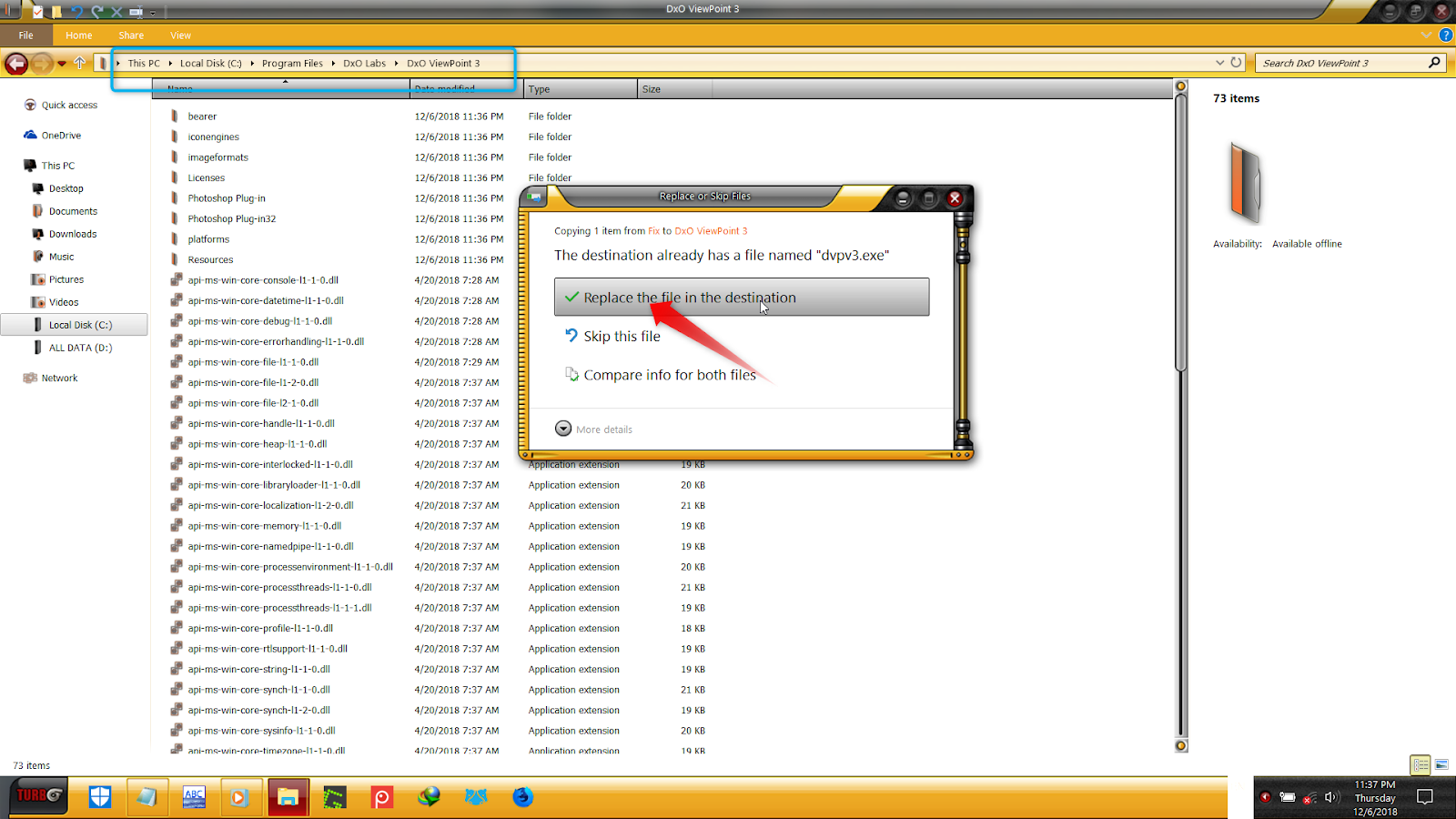Click the Properties icon in quick access toolbar
This screenshot has width=1456, height=819.
[37, 12]
